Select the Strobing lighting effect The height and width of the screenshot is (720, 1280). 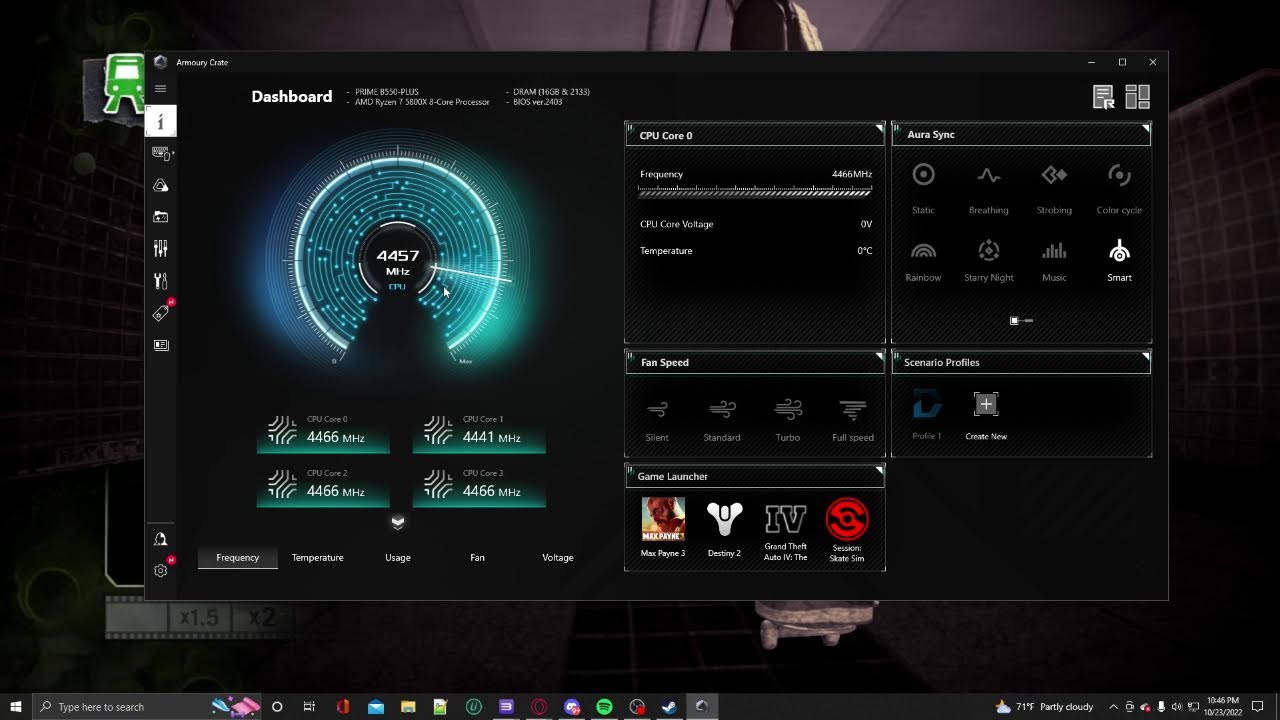(1054, 187)
